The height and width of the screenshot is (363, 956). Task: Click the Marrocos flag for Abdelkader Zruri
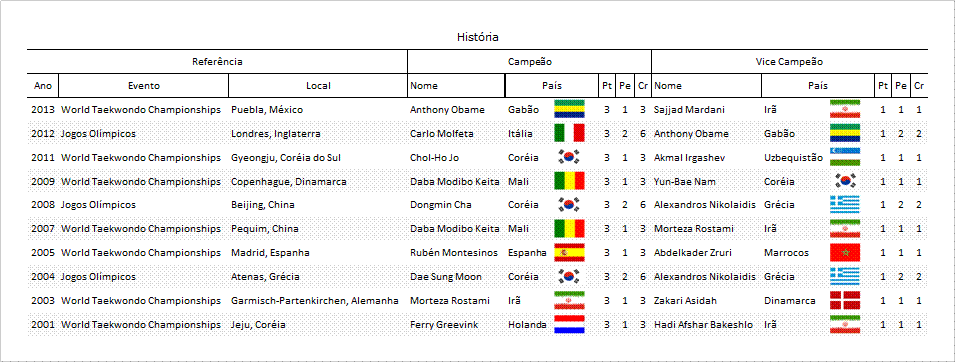click(x=844, y=252)
